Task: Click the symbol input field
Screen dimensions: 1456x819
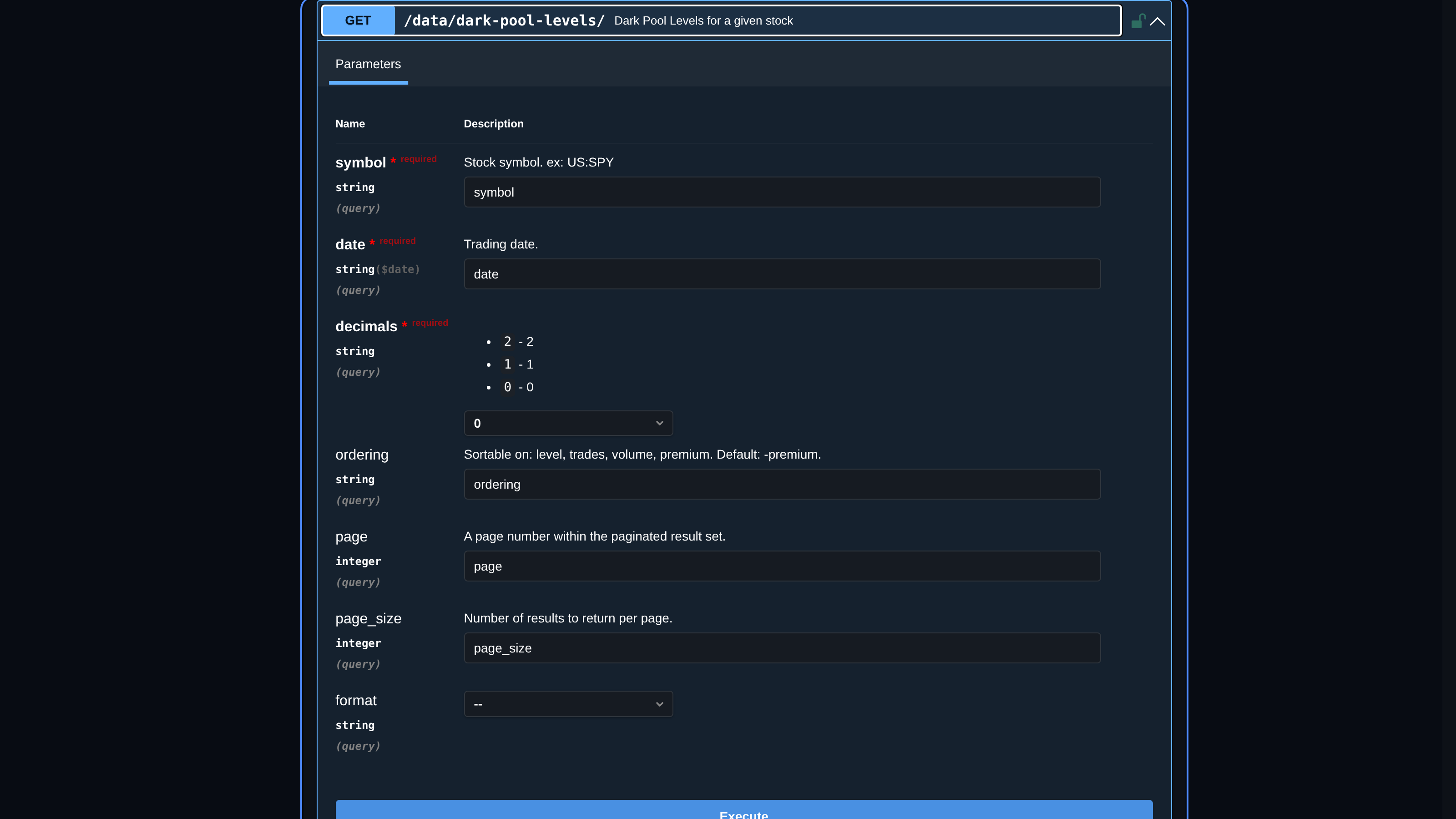Action: coord(782,192)
